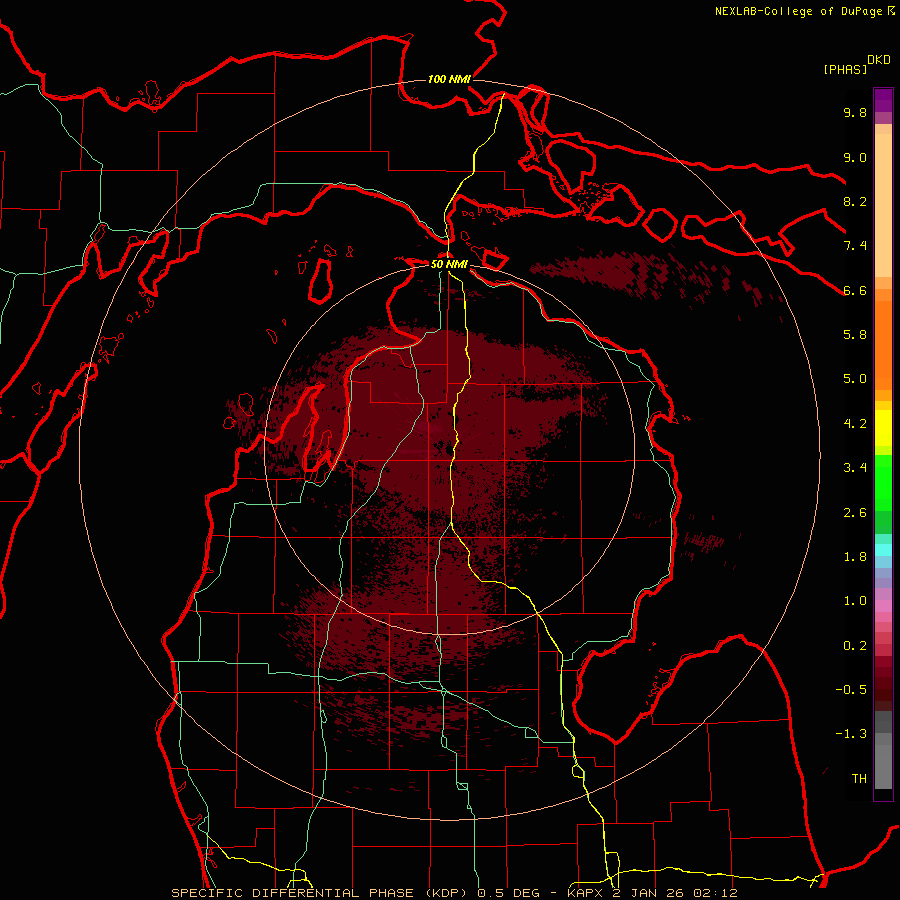Click the [PHAS] units label

click(x=845, y=69)
